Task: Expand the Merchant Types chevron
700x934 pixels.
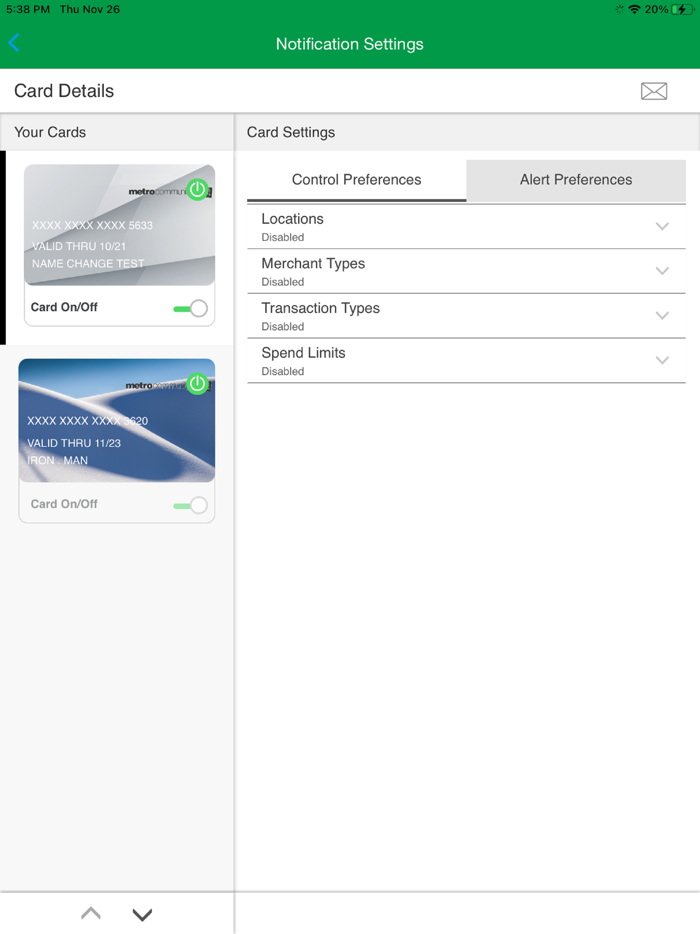Action: coord(662,271)
